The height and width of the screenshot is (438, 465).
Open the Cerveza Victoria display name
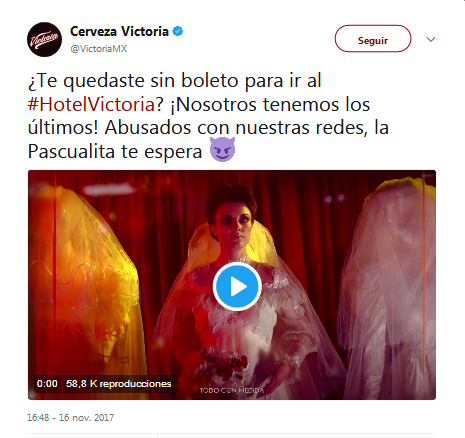coord(119,31)
